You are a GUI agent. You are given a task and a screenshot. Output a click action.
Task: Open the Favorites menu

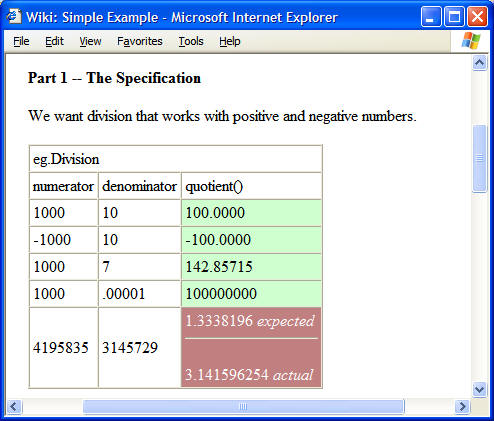click(x=140, y=41)
